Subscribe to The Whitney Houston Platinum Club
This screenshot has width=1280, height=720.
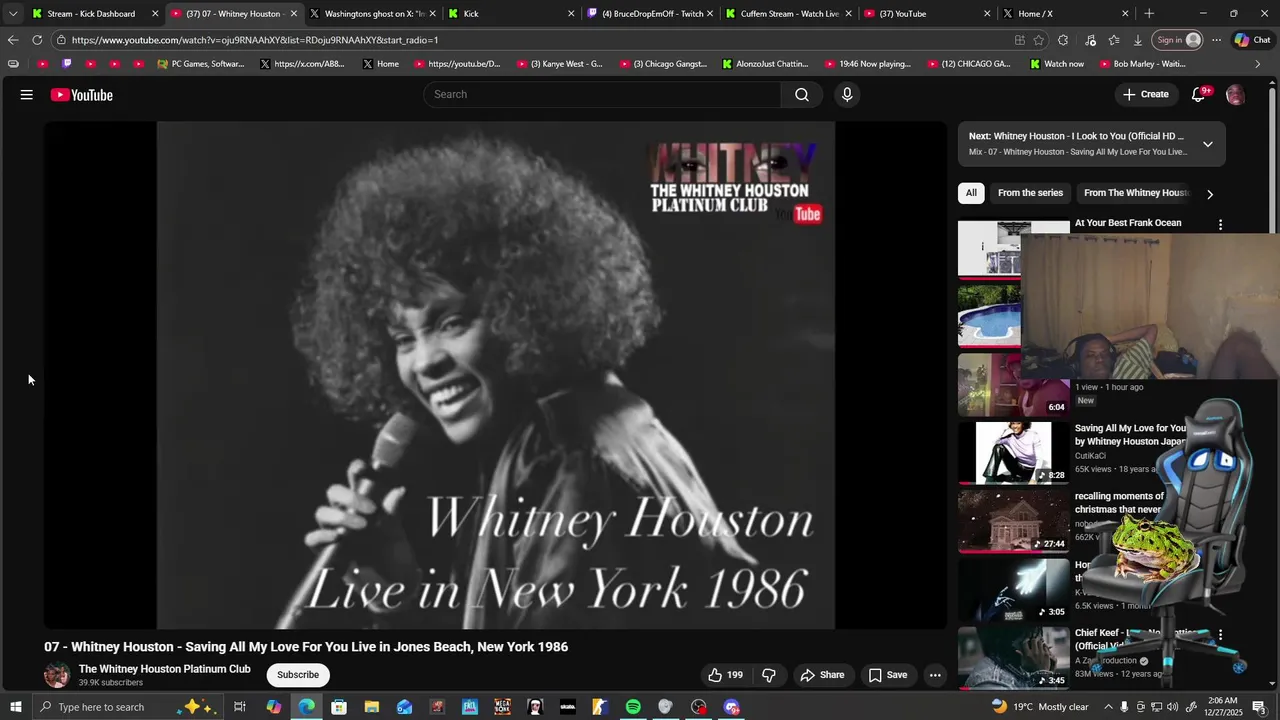click(x=298, y=675)
